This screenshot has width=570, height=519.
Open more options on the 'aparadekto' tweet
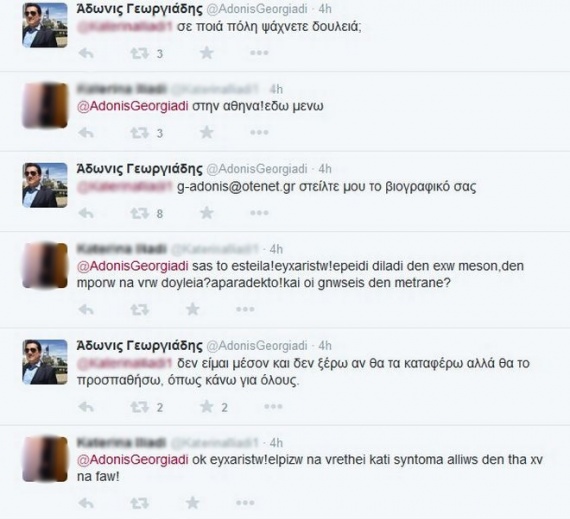pos(245,310)
